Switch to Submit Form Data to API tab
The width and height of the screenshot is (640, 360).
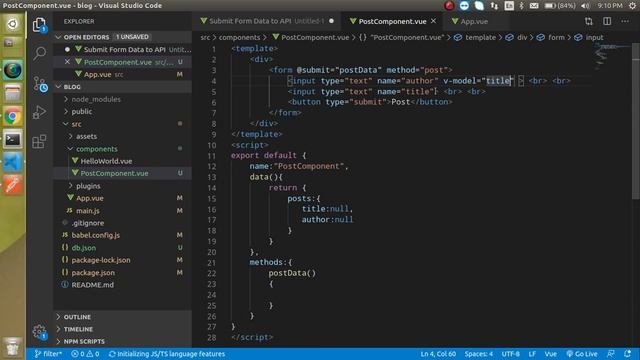click(x=267, y=21)
